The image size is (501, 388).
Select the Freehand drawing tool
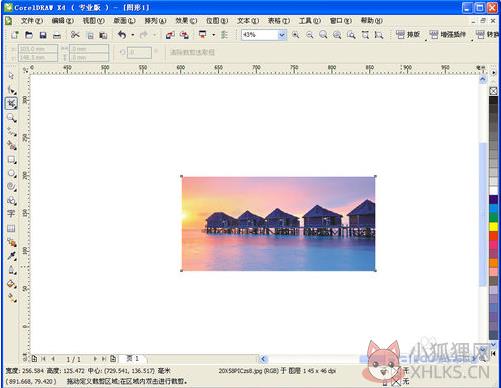coord(11,132)
